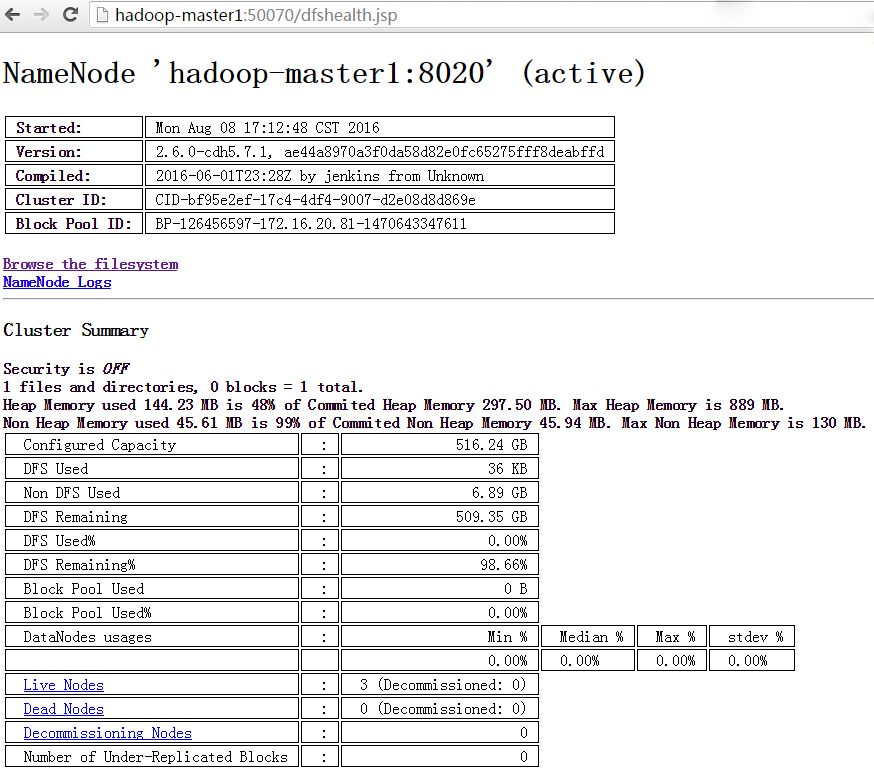Screen dimensions: 874x779
Task: Open the Dead Nodes link
Action: [x=64, y=709]
